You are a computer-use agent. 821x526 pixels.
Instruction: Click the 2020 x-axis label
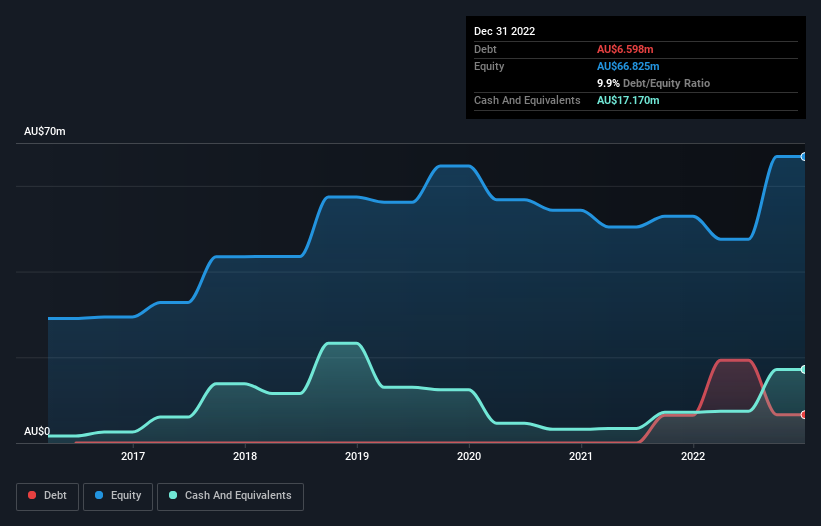(x=469, y=456)
